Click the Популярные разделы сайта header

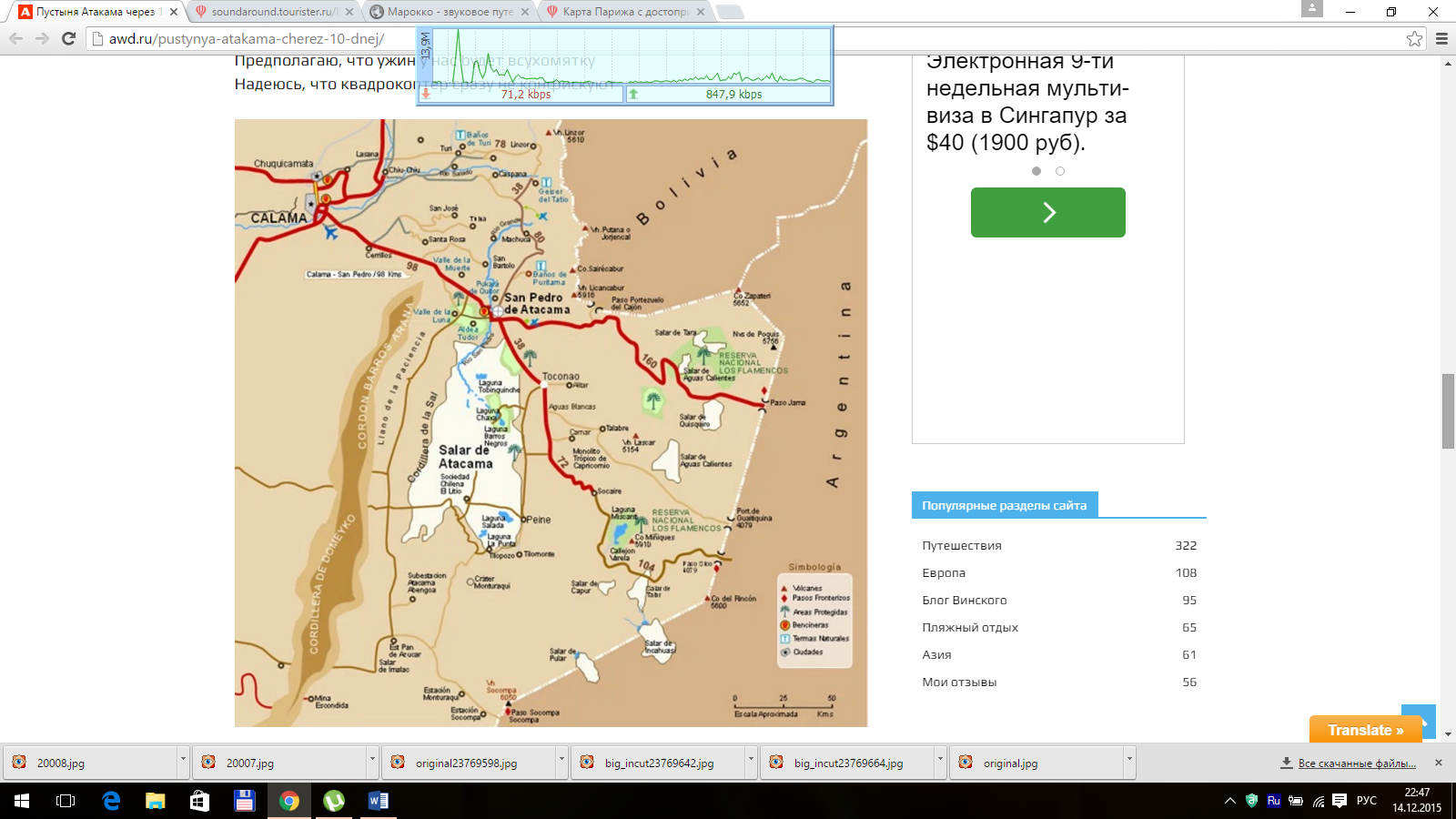[x=1005, y=505]
